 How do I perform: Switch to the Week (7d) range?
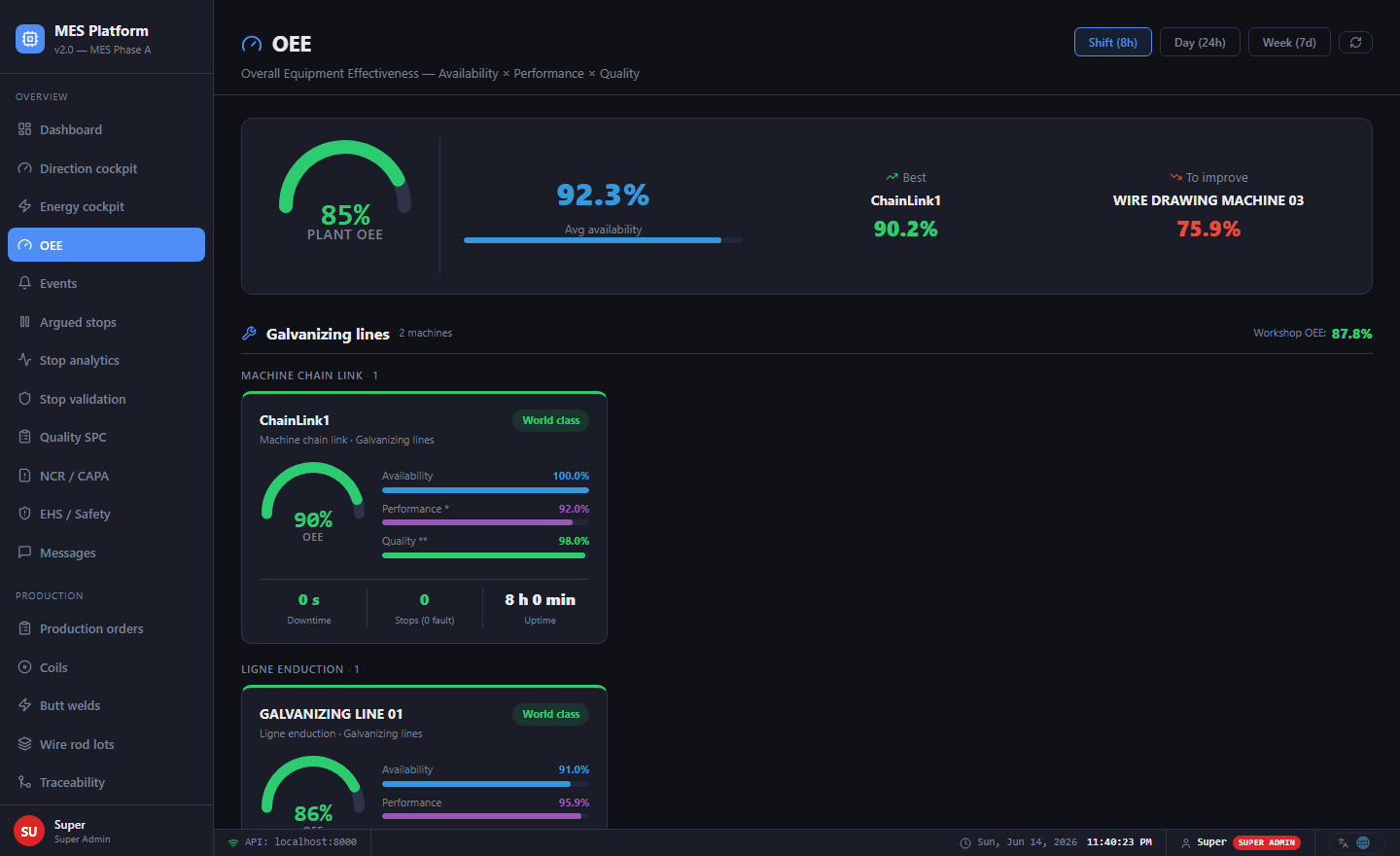pyautogui.click(x=1289, y=42)
